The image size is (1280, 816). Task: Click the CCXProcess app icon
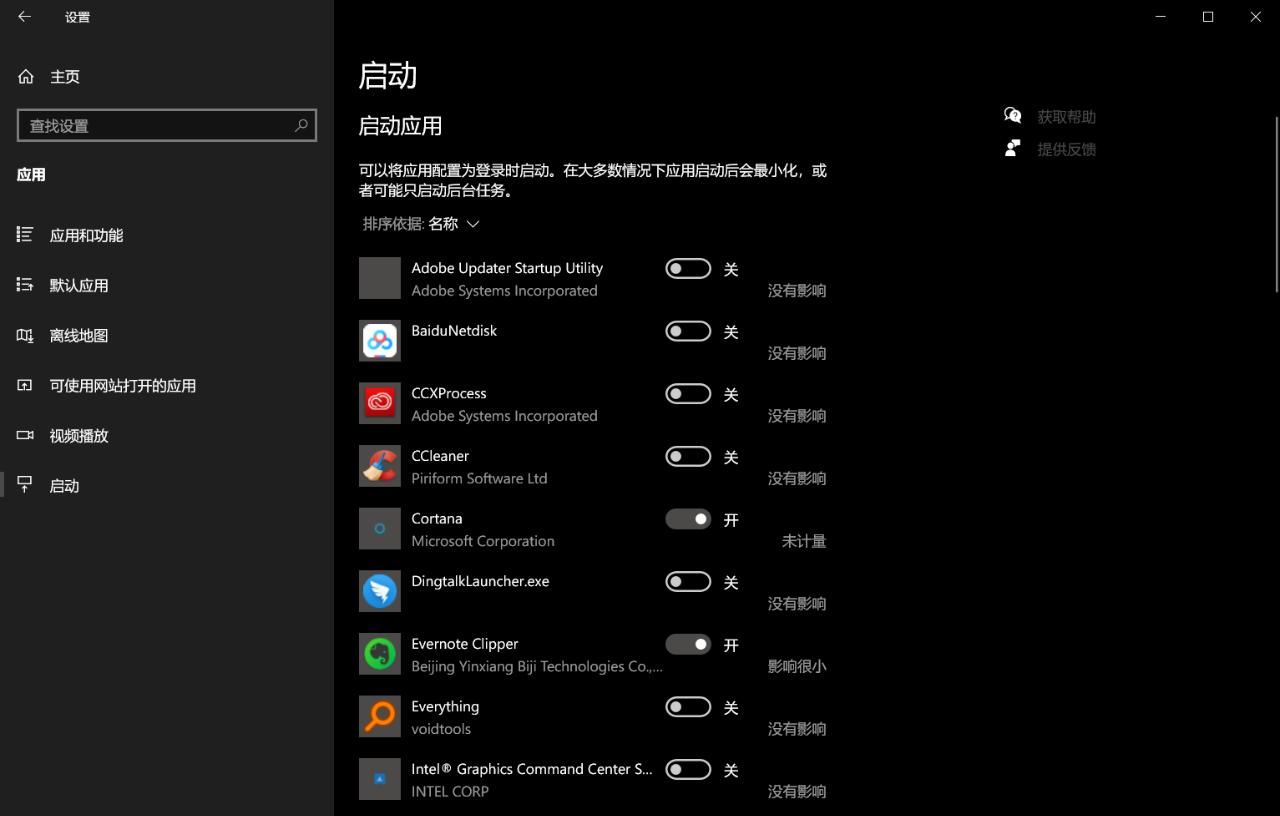[379, 403]
